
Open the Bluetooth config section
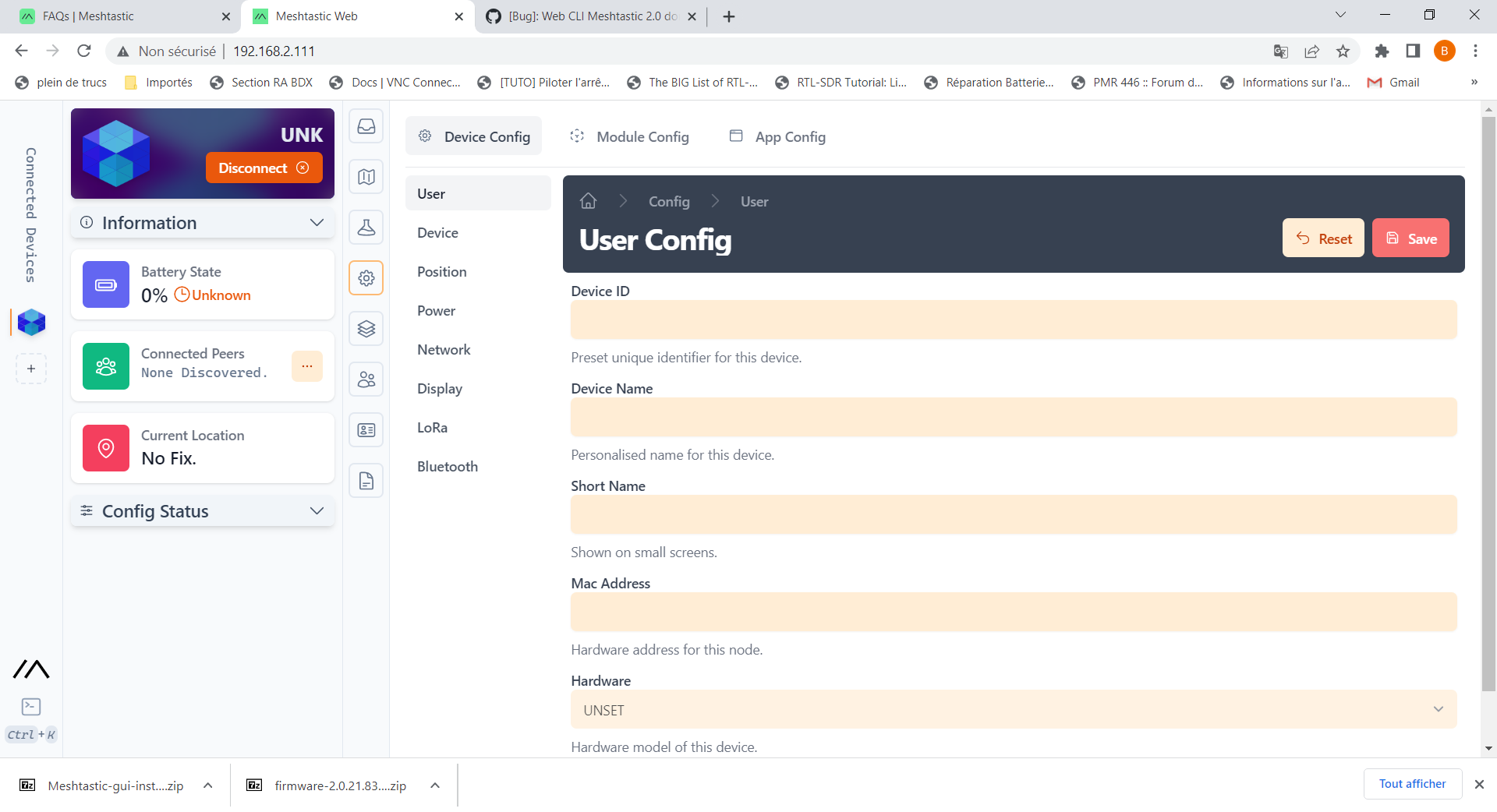(478, 467)
